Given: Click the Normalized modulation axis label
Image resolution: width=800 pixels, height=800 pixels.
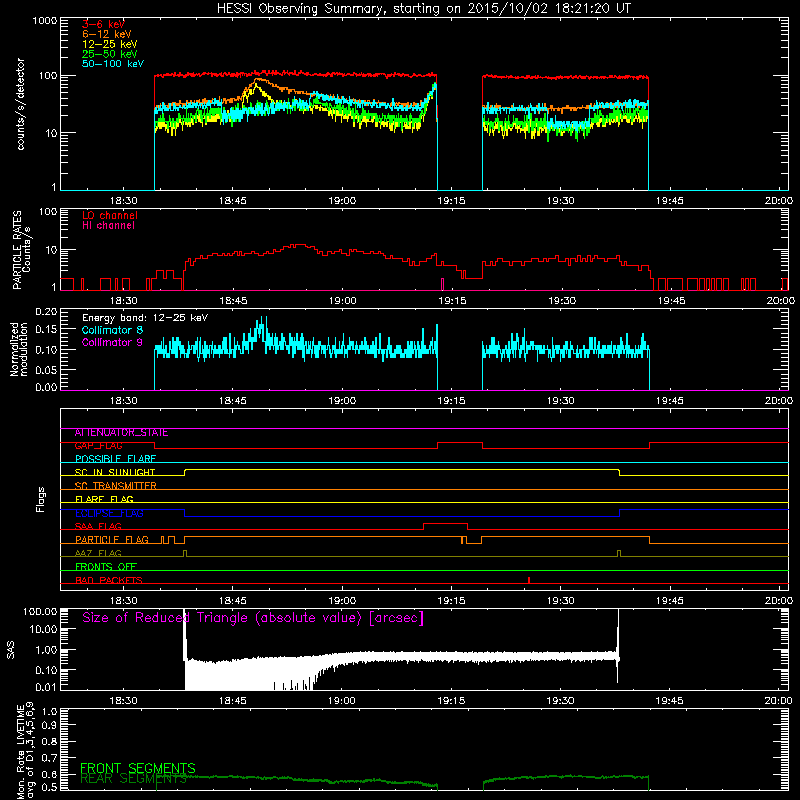Looking at the screenshot, I should tap(18, 349).
